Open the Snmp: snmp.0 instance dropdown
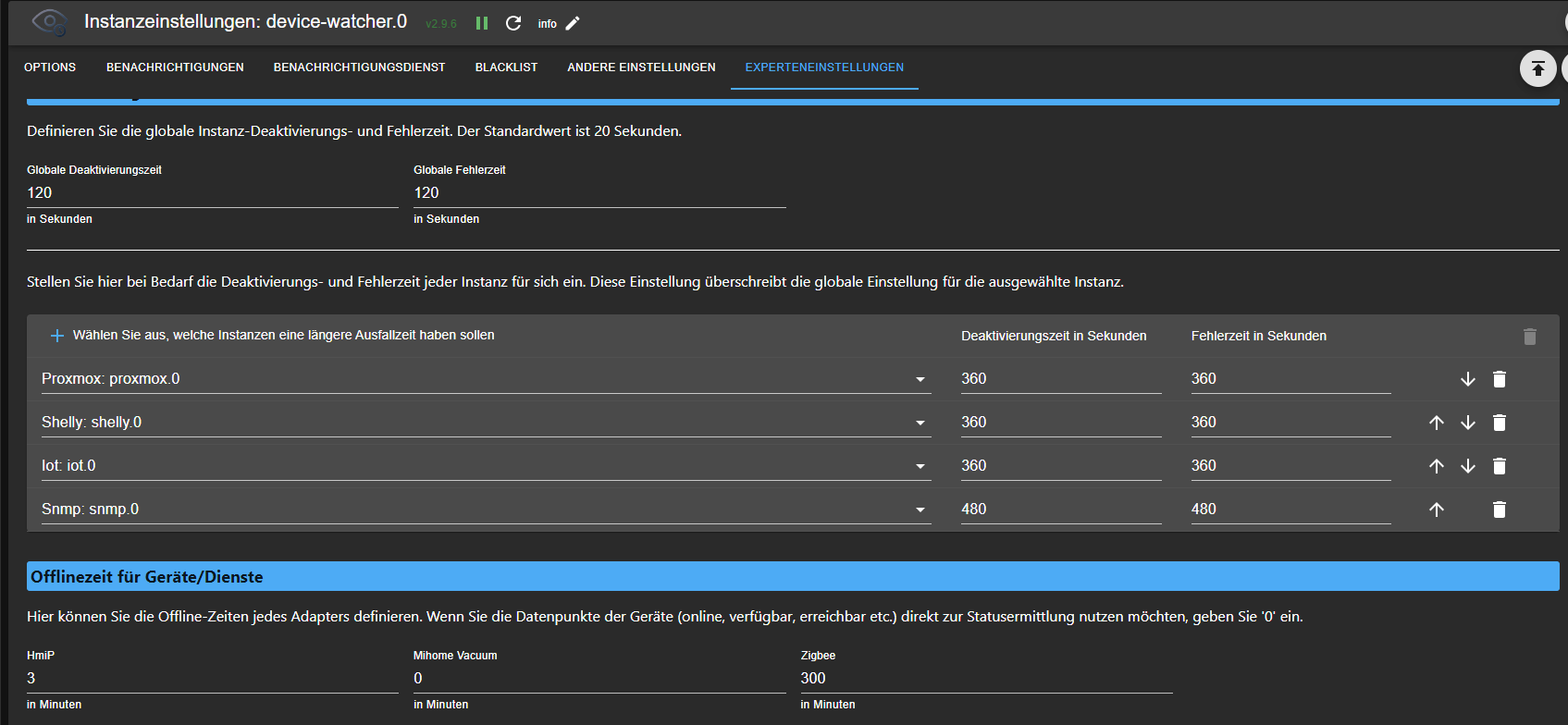This screenshot has width=1568, height=725. click(487, 510)
